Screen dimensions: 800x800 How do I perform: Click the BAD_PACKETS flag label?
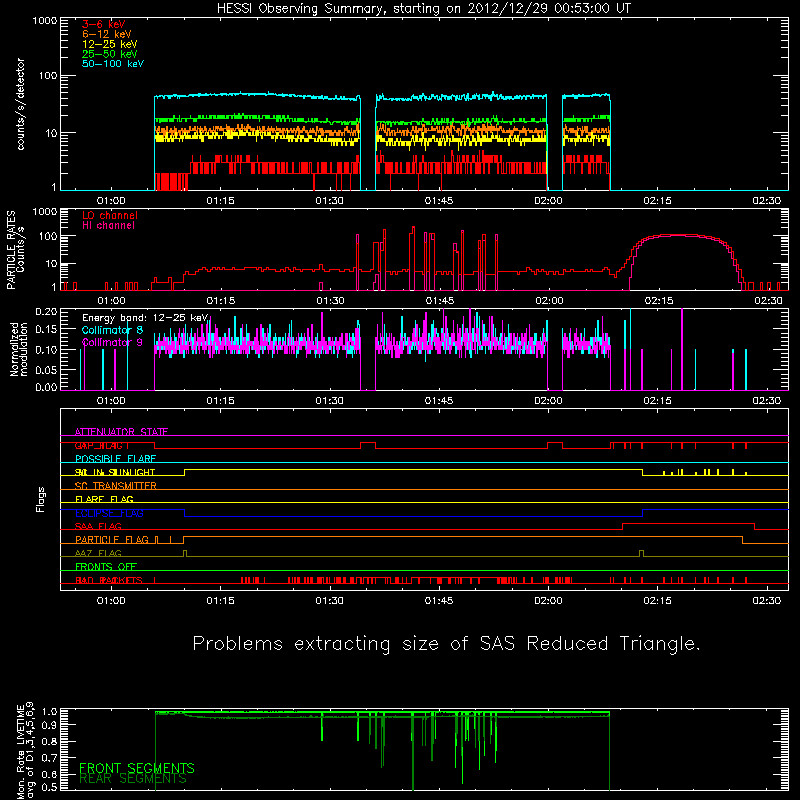(x=109, y=580)
